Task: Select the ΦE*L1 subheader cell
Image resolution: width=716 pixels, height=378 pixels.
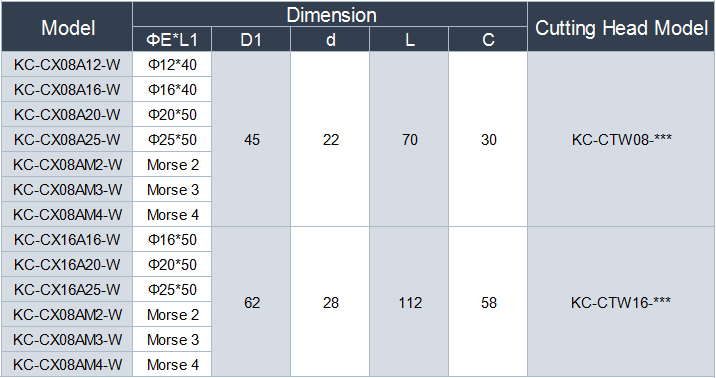Action: coord(172,39)
